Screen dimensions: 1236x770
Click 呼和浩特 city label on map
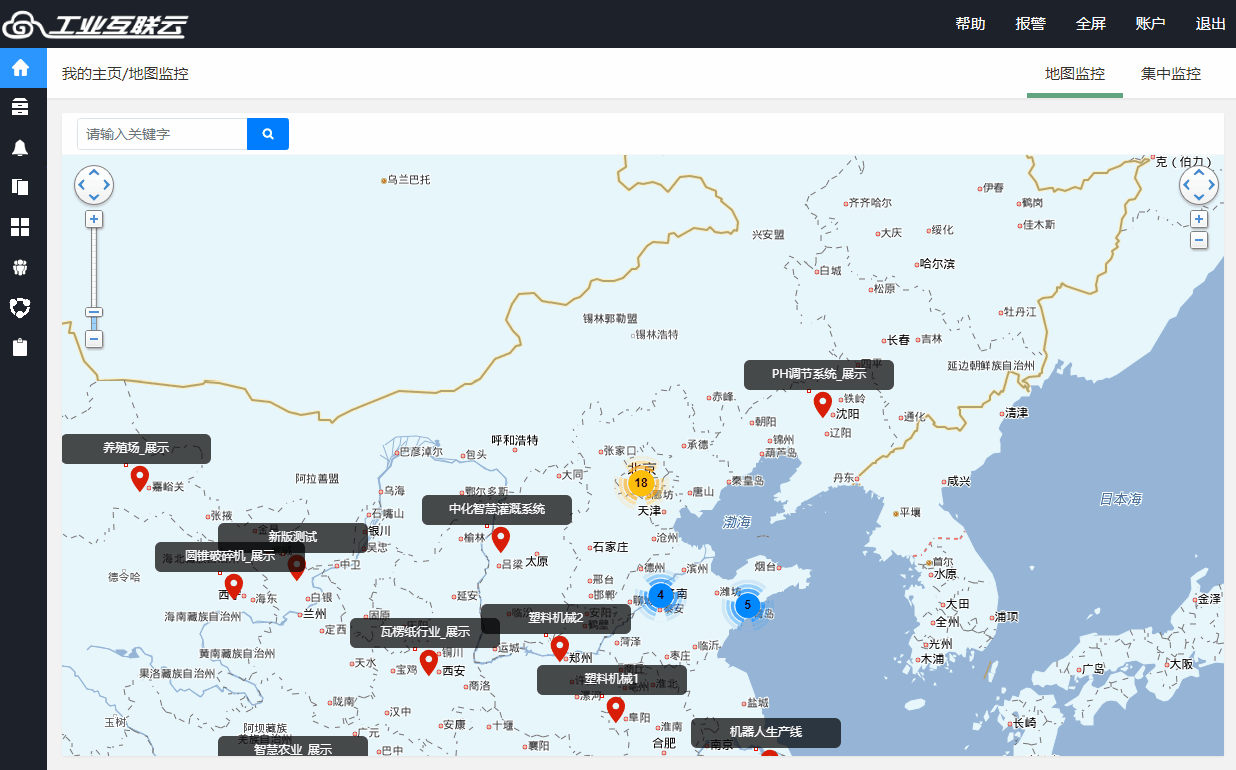pyautogui.click(x=515, y=440)
